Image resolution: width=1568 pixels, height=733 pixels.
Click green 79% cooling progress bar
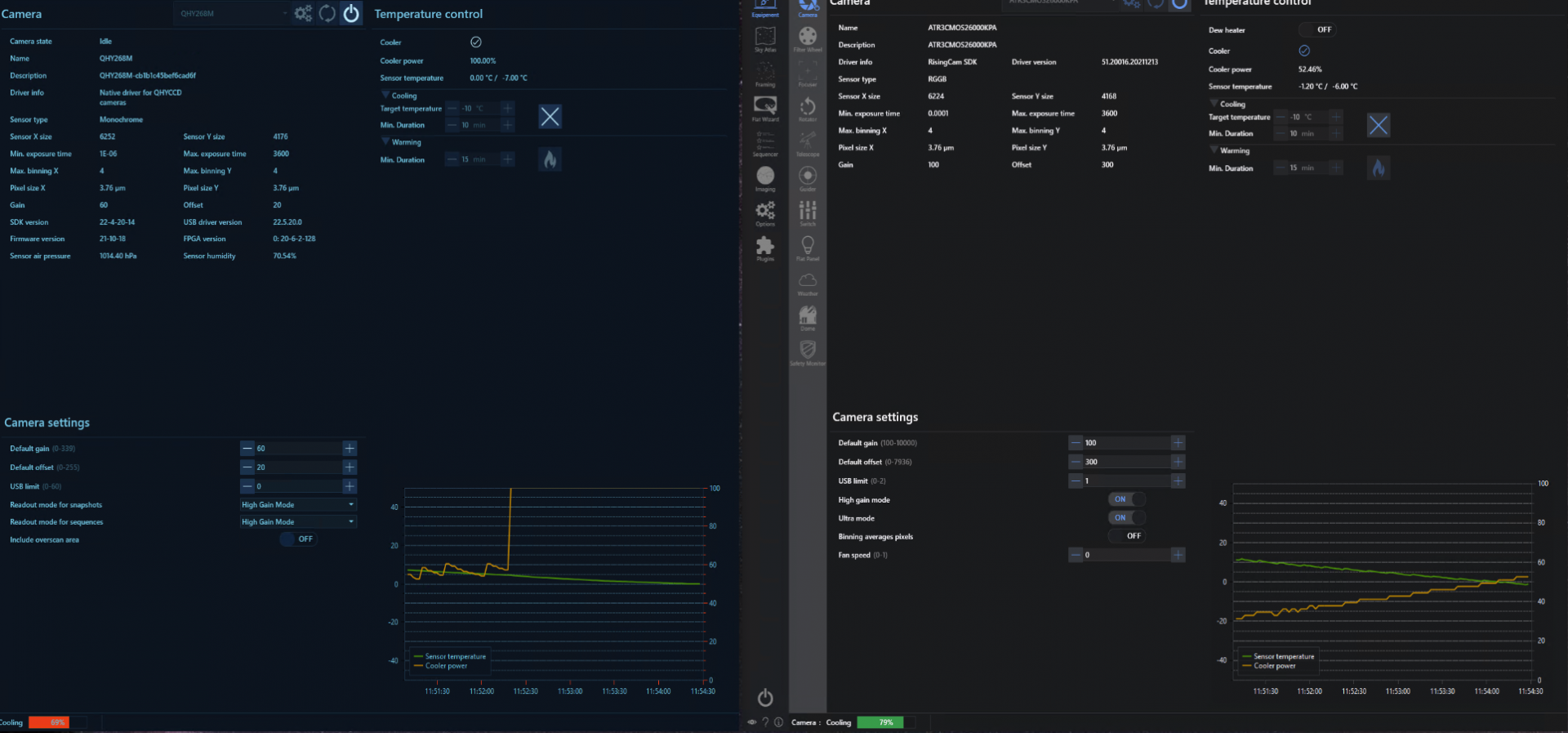coord(886,722)
